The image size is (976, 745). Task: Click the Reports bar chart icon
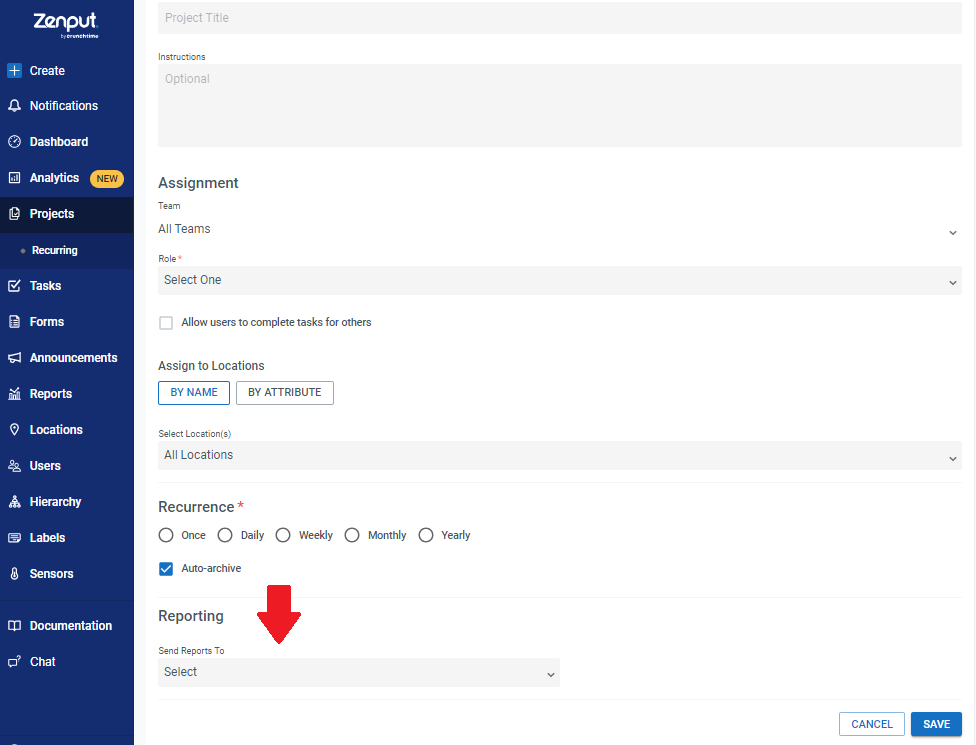pos(14,394)
